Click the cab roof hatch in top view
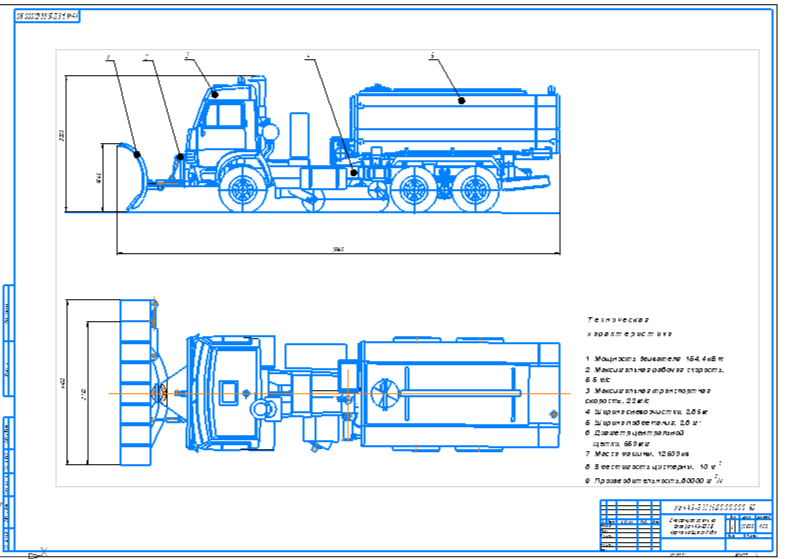 [232, 391]
